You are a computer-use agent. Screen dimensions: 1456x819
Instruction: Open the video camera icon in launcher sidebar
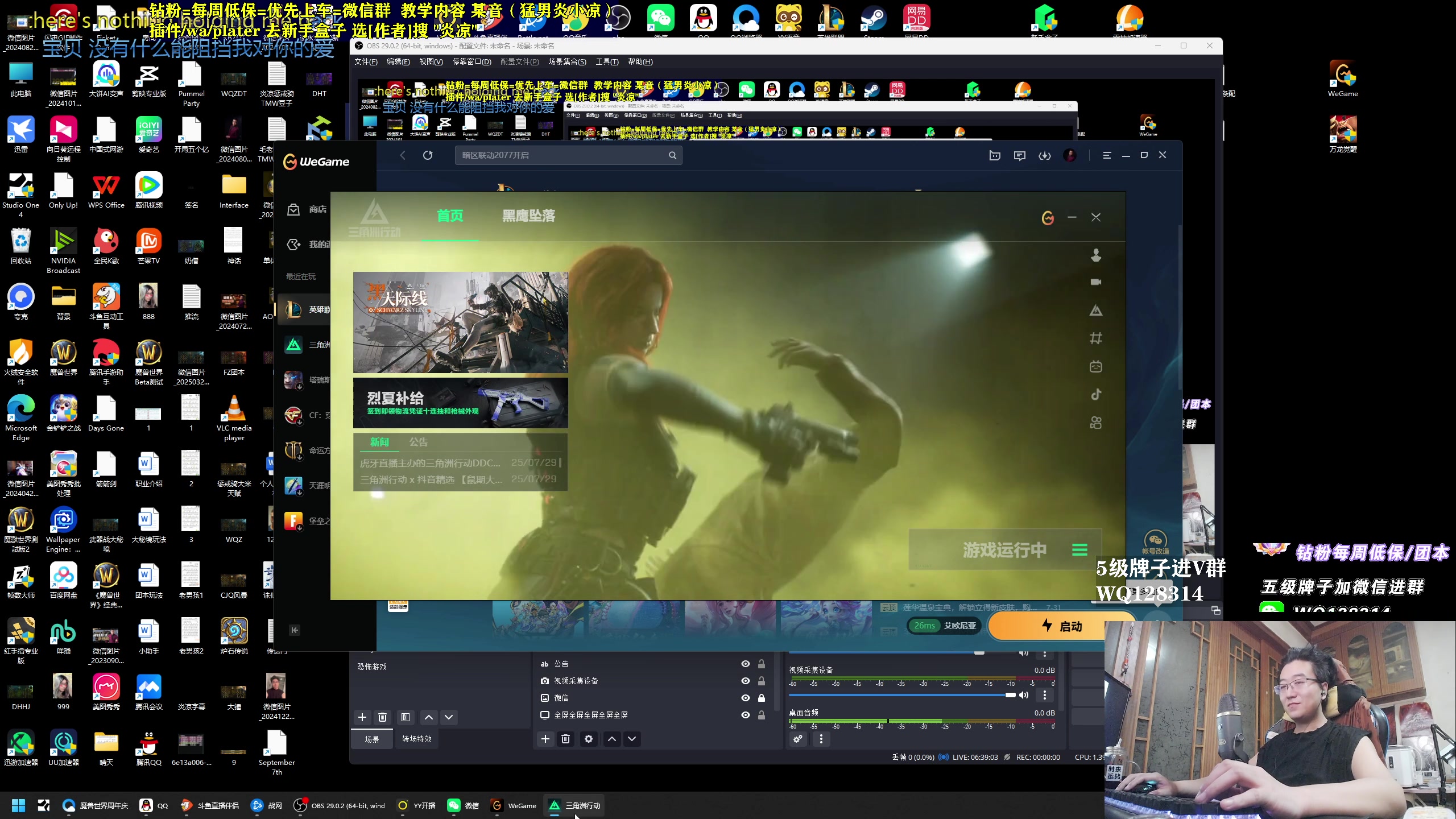pos(1096,282)
